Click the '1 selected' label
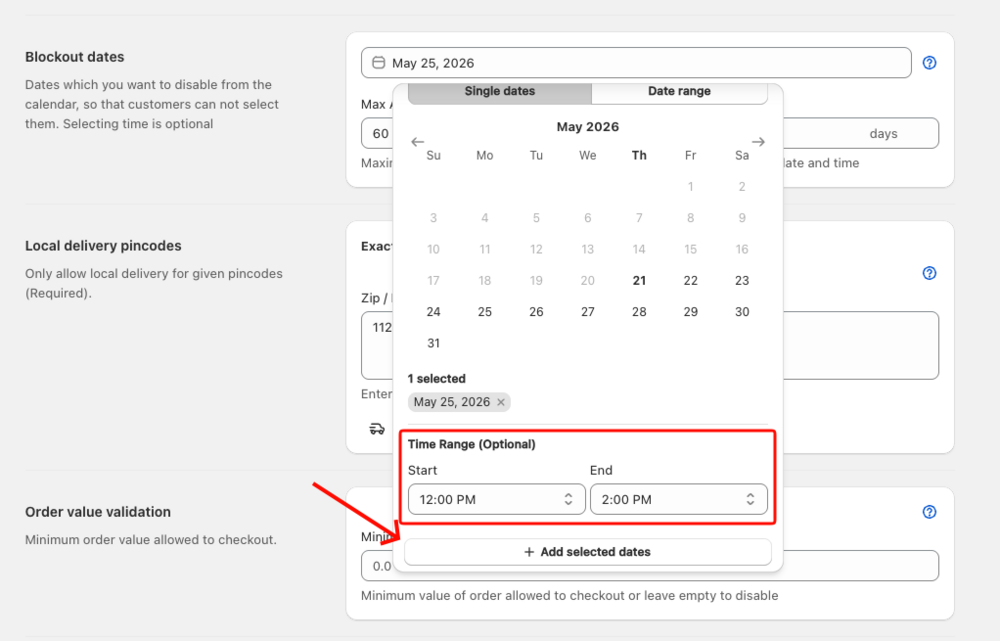 tap(437, 378)
